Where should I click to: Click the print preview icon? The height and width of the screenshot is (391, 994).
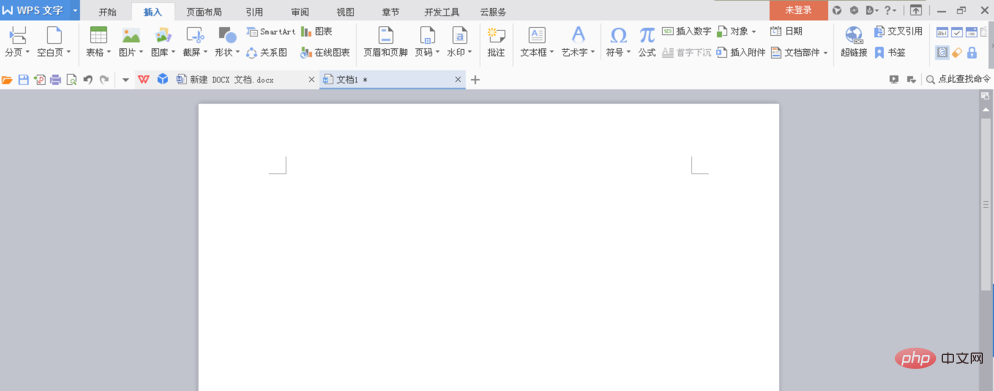pyautogui.click(x=72, y=80)
